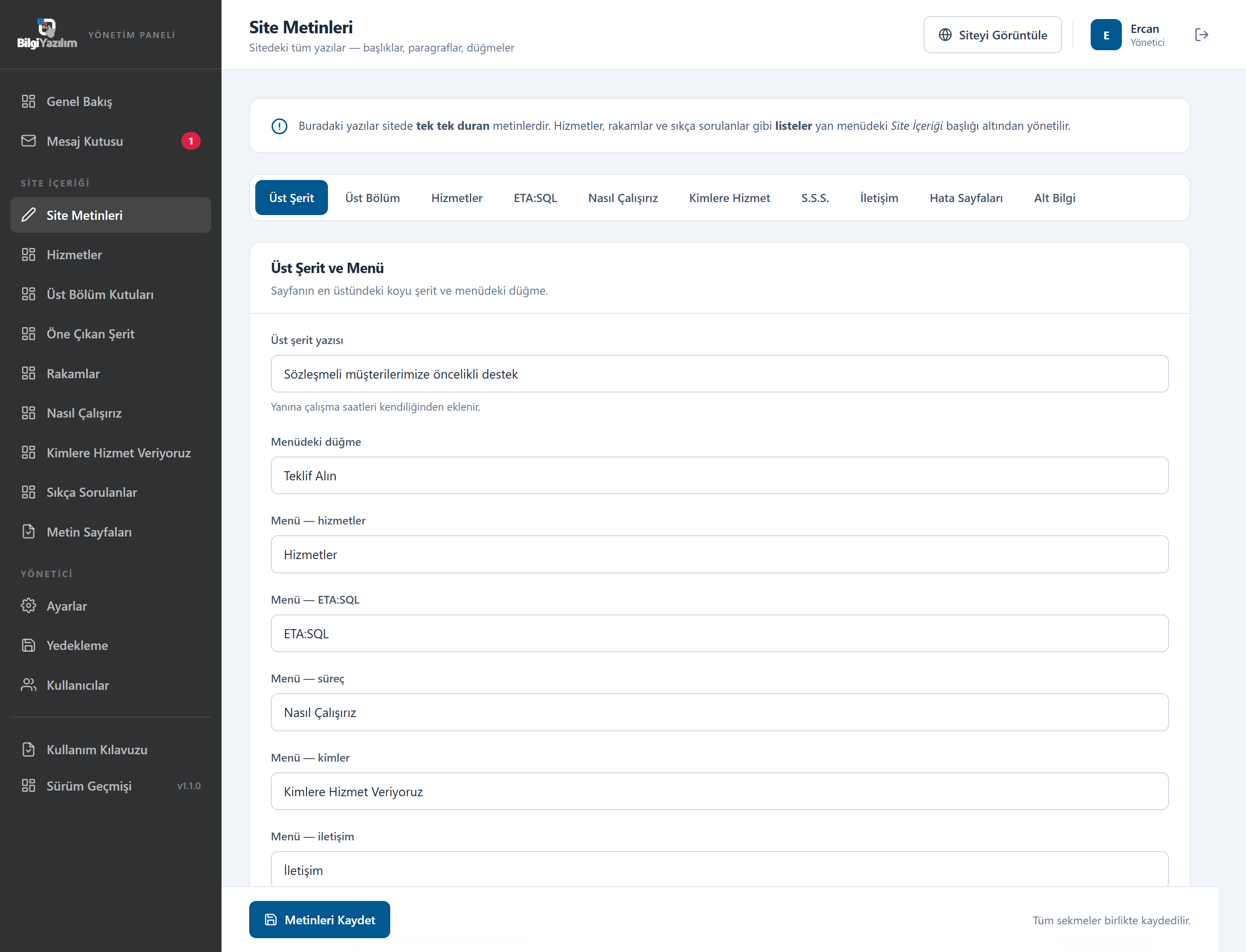
Task: Open Üst Bölüm Kutuları page
Action: pos(110,294)
